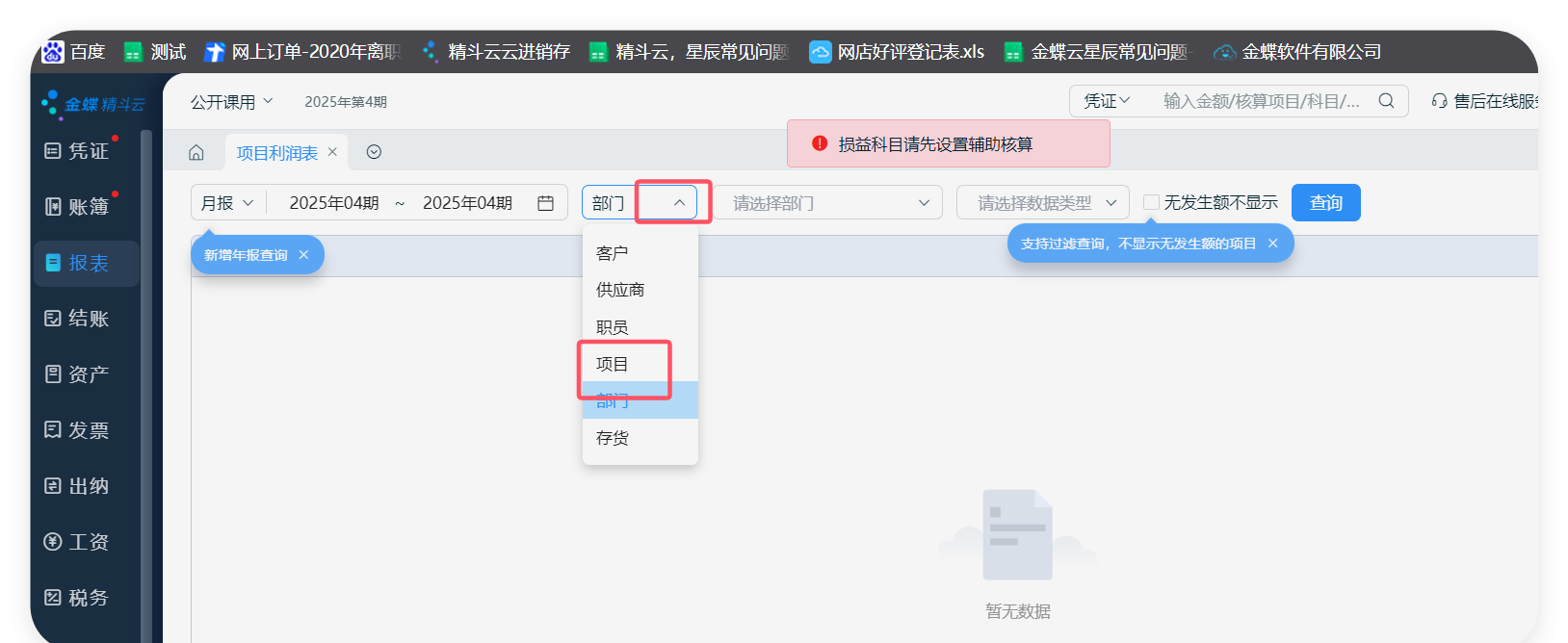Image resolution: width=1568 pixels, height=643 pixels.
Task: Dismiss the 新增年报查询 tooltip bubble
Action: tap(303, 255)
